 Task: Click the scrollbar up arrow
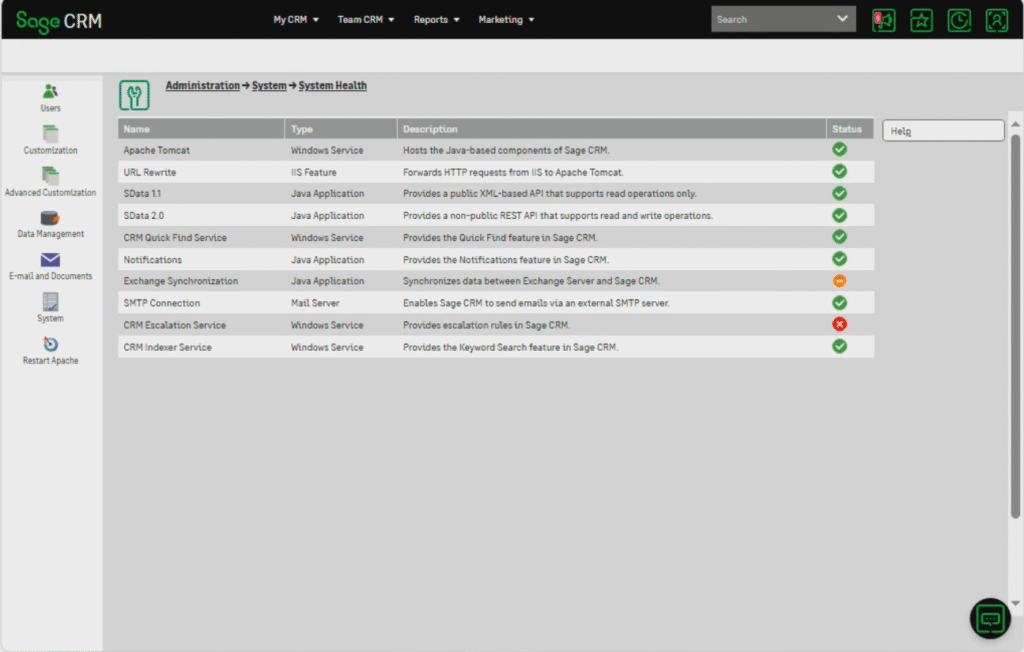(1015, 124)
